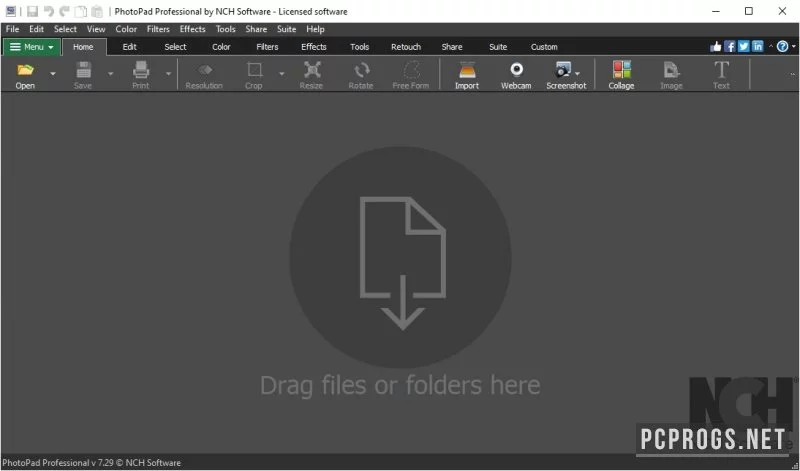Open the Edit menu in menu bar

click(36, 29)
